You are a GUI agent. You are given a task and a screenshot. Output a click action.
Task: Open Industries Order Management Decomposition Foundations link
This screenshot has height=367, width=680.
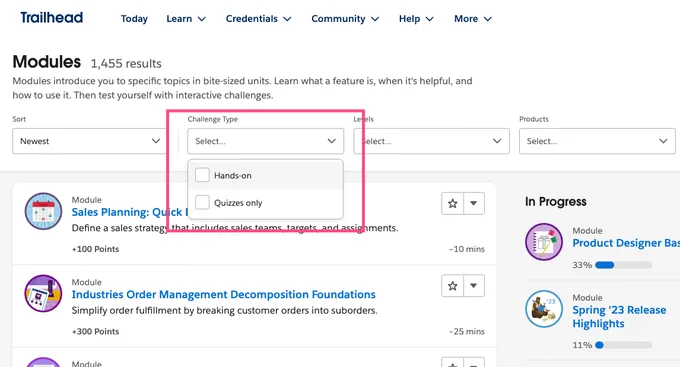coord(223,295)
